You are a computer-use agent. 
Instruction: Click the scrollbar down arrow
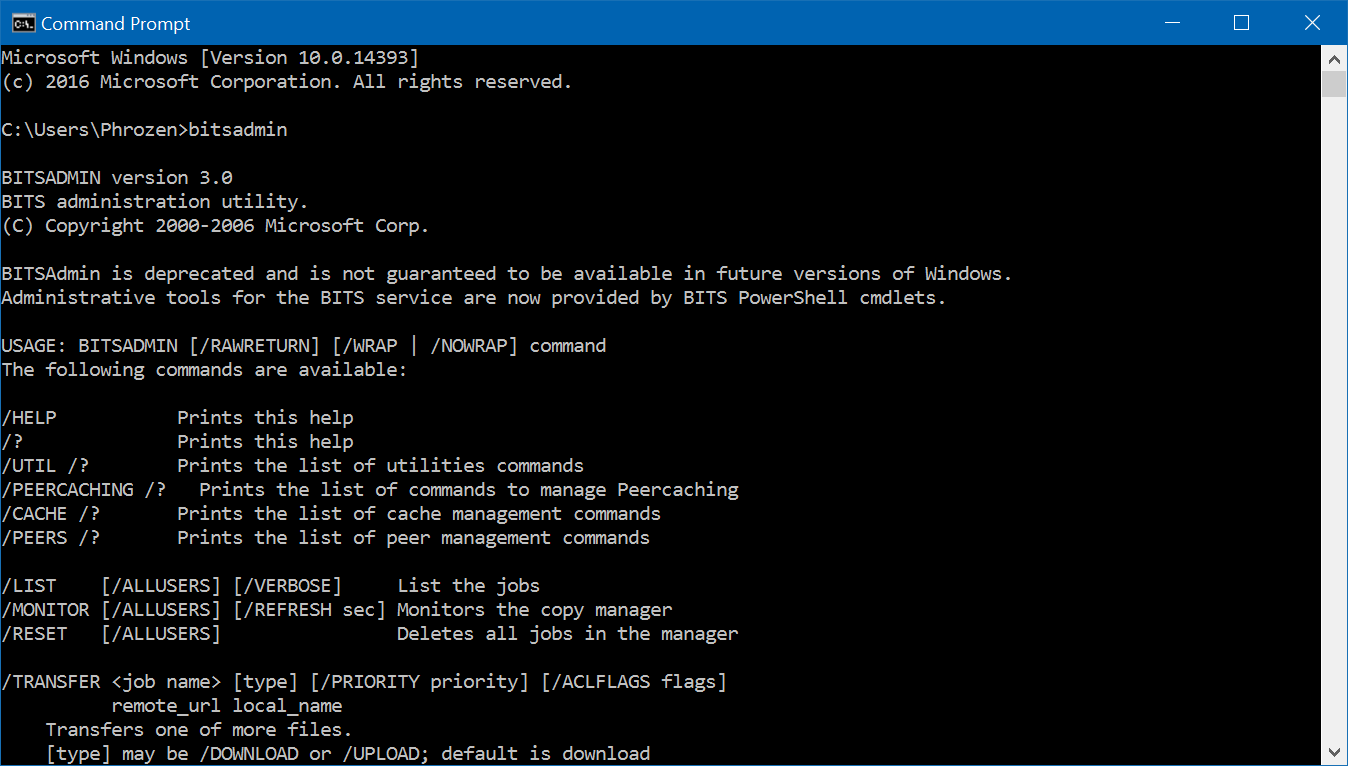tap(1334, 752)
